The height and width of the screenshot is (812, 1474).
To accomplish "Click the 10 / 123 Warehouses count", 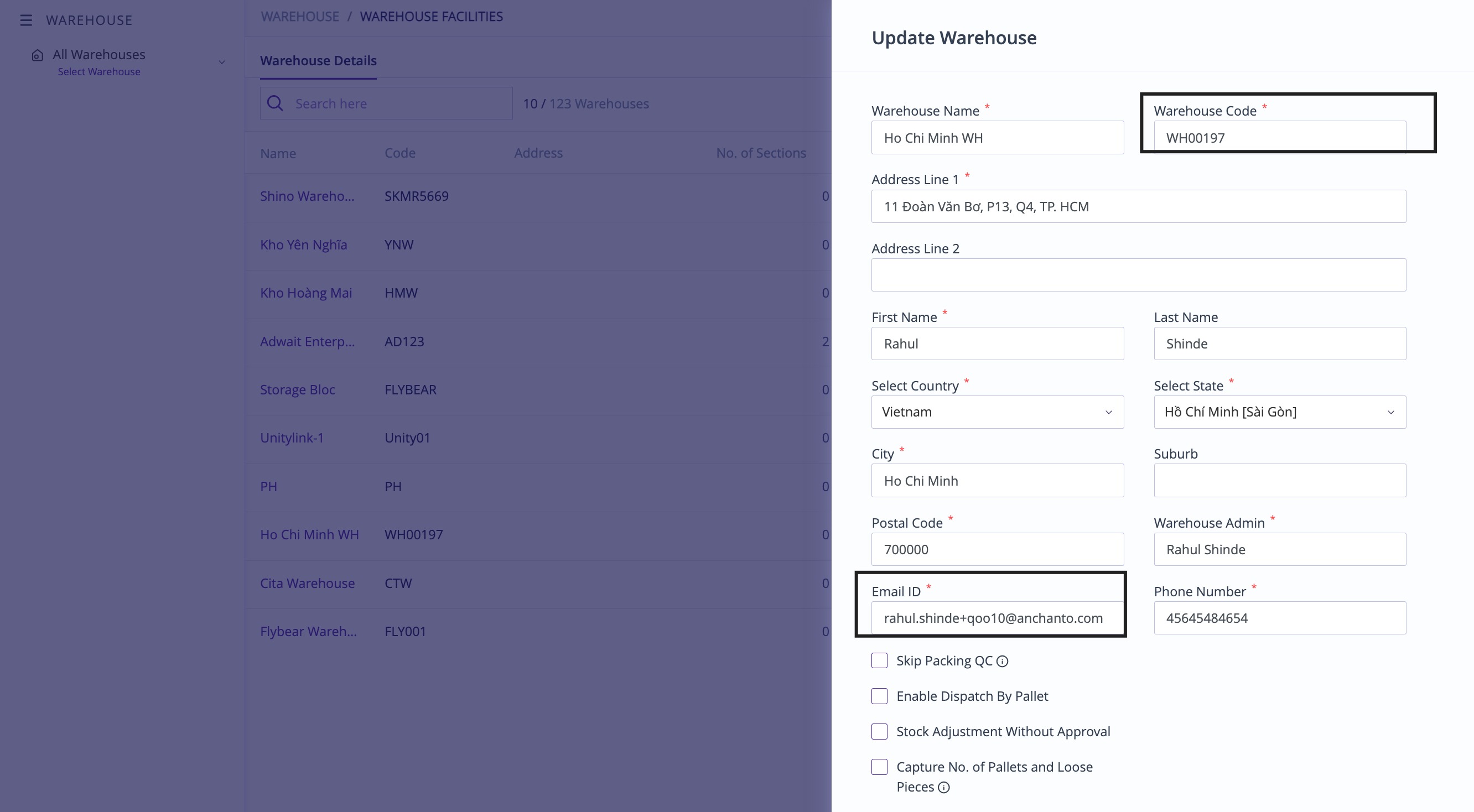I will [x=585, y=103].
